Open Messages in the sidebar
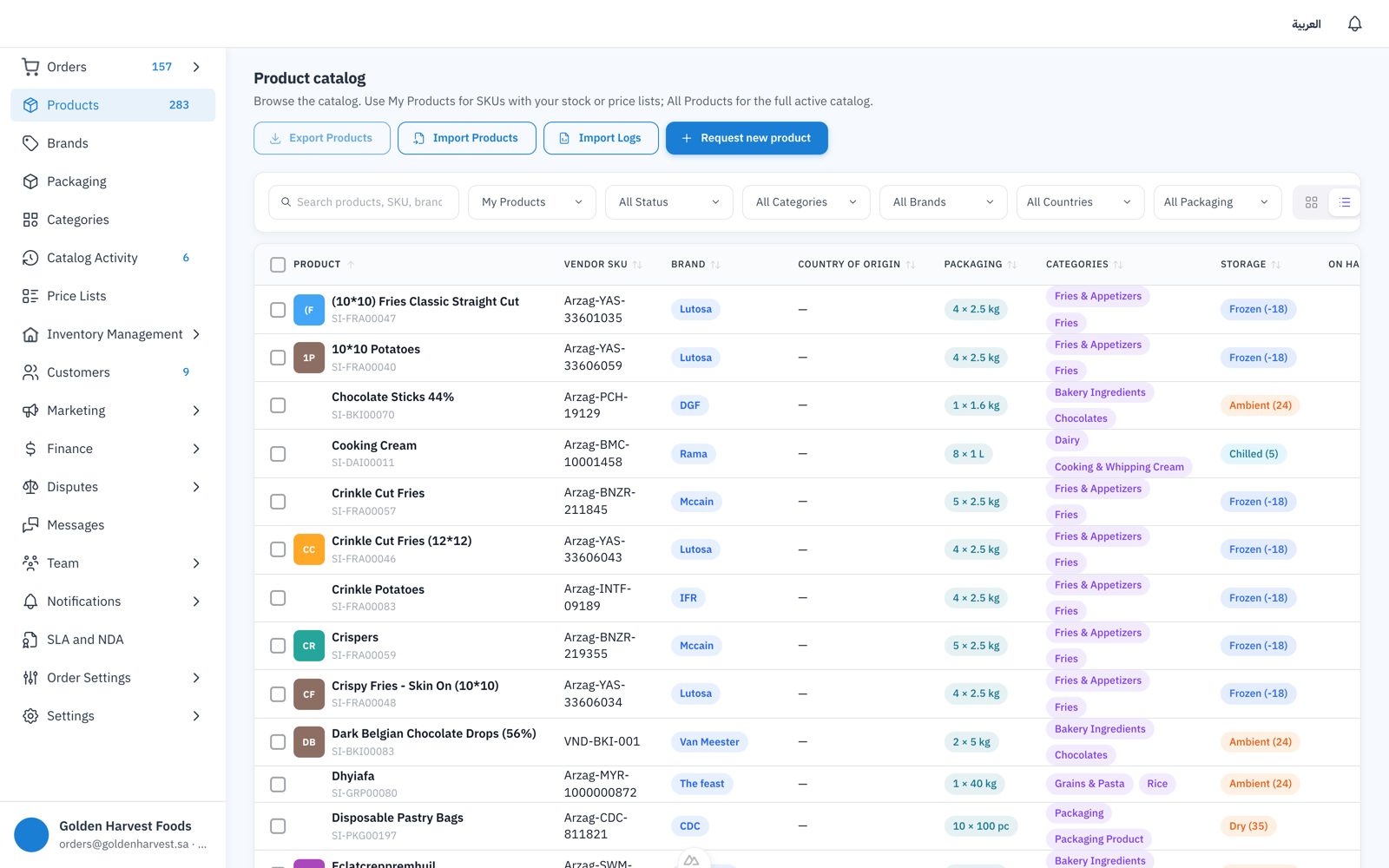Viewport: 1389px width, 868px height. click(x=113, y=525)
